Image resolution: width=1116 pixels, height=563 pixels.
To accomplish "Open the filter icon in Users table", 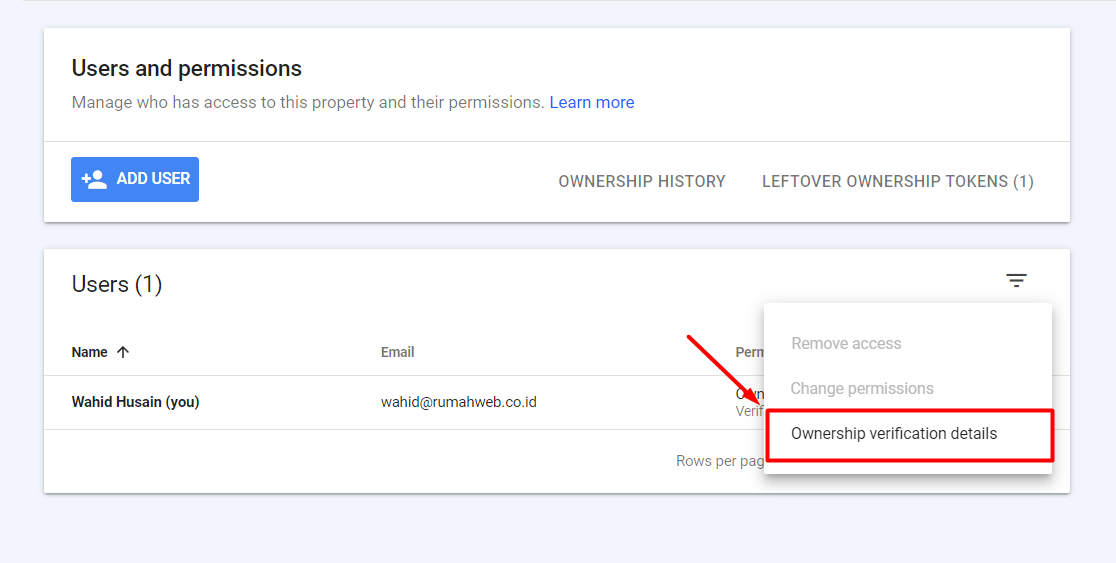I will [1016, 281].
